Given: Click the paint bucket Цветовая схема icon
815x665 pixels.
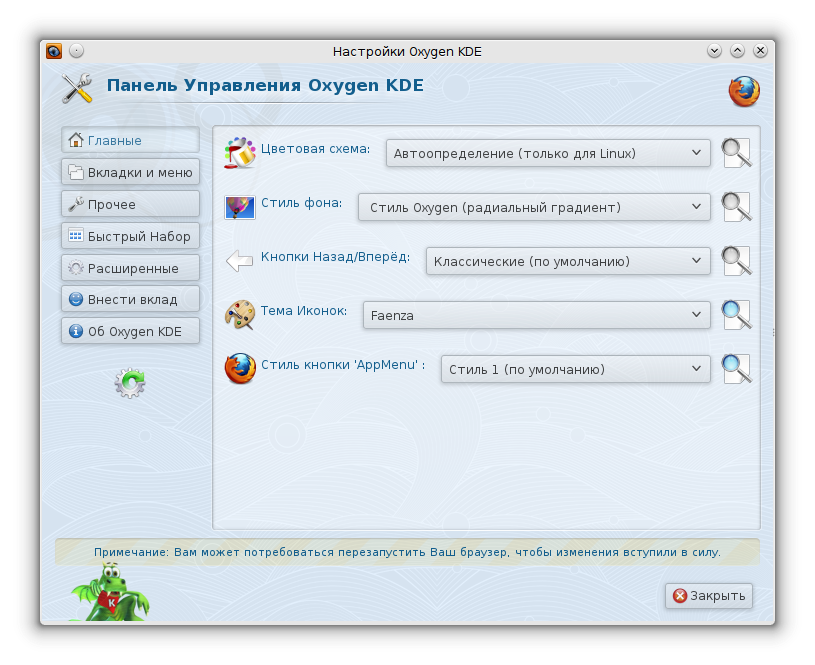Looking at the screenshot, I should [x=240, y=153].
